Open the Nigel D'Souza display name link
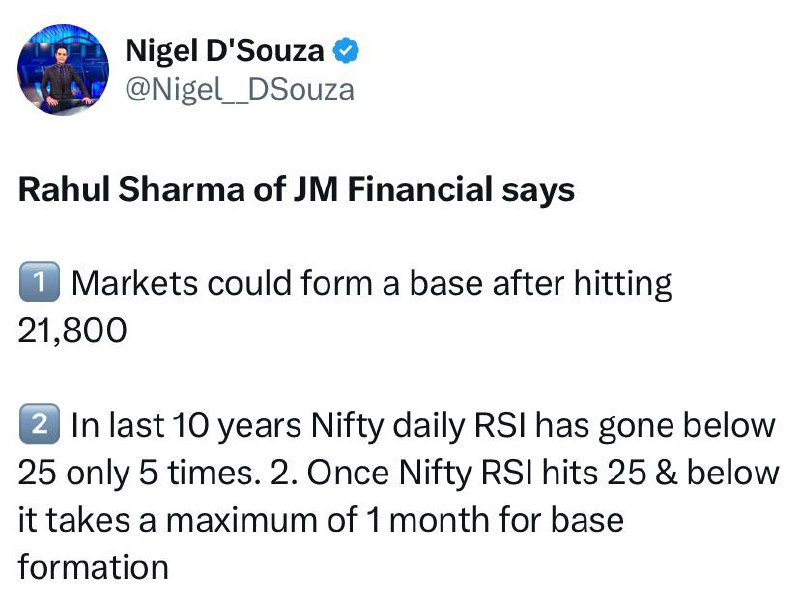Viewport: 800px width, 604px height. tap(224, 51)
